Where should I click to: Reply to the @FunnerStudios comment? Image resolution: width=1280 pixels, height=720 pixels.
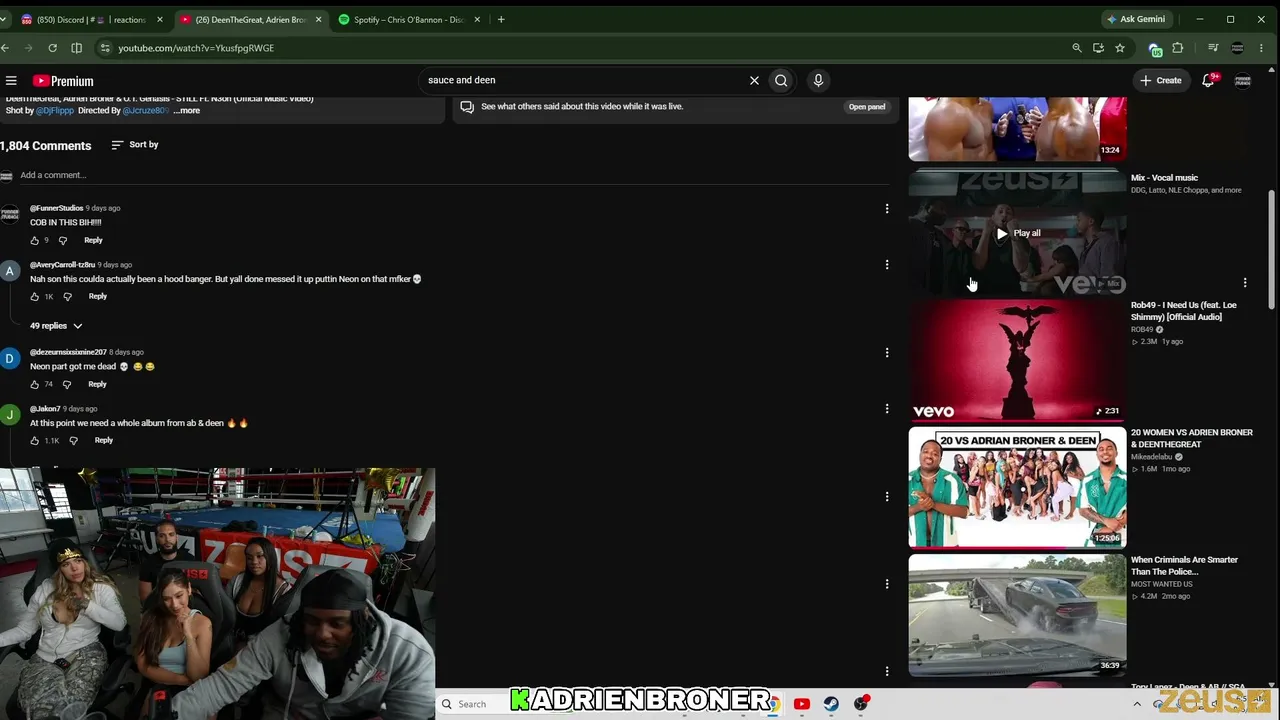93,241
